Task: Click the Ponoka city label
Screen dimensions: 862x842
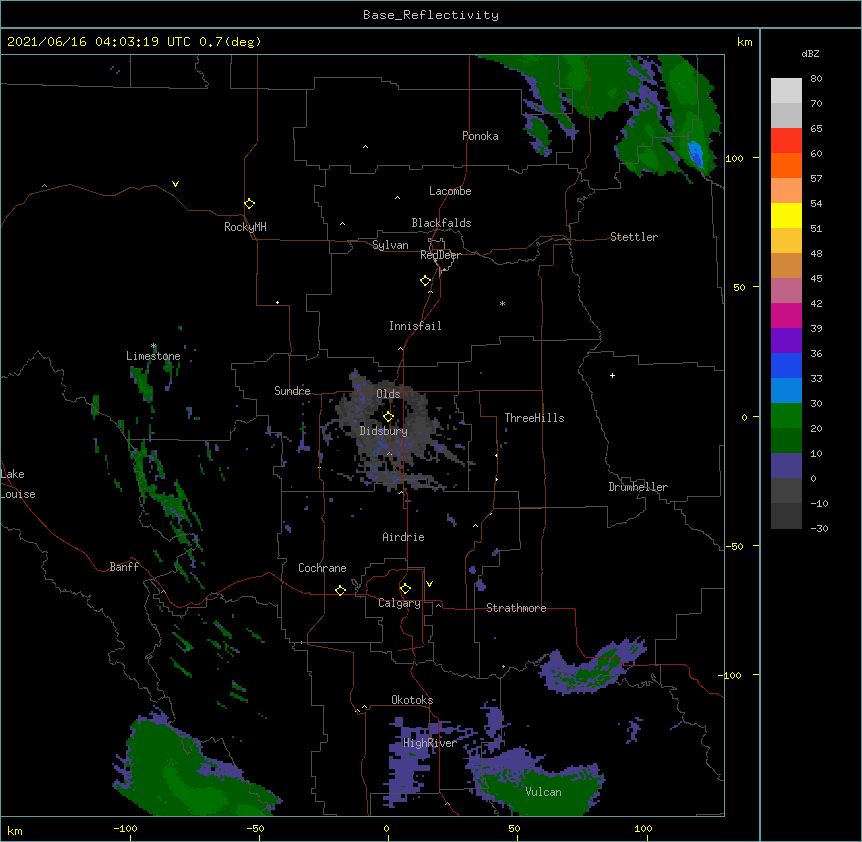Action: [480, 136]
